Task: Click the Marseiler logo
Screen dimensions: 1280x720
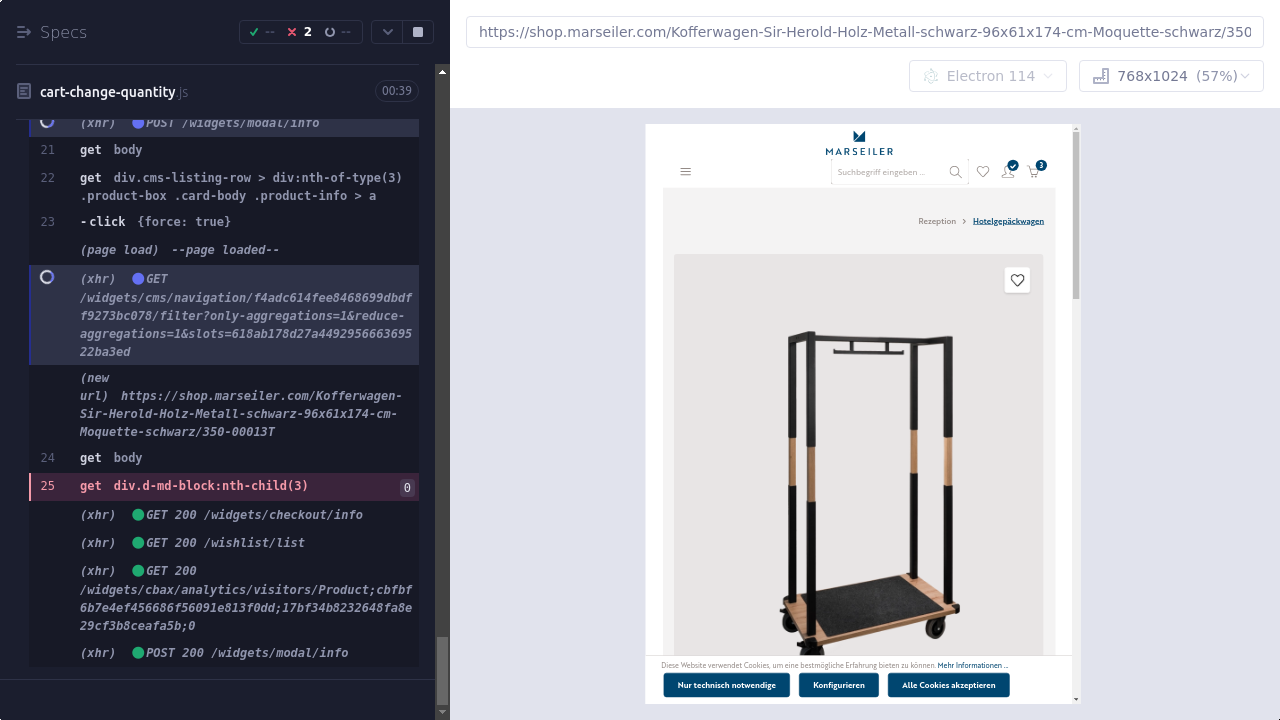Action: point(859,143)
